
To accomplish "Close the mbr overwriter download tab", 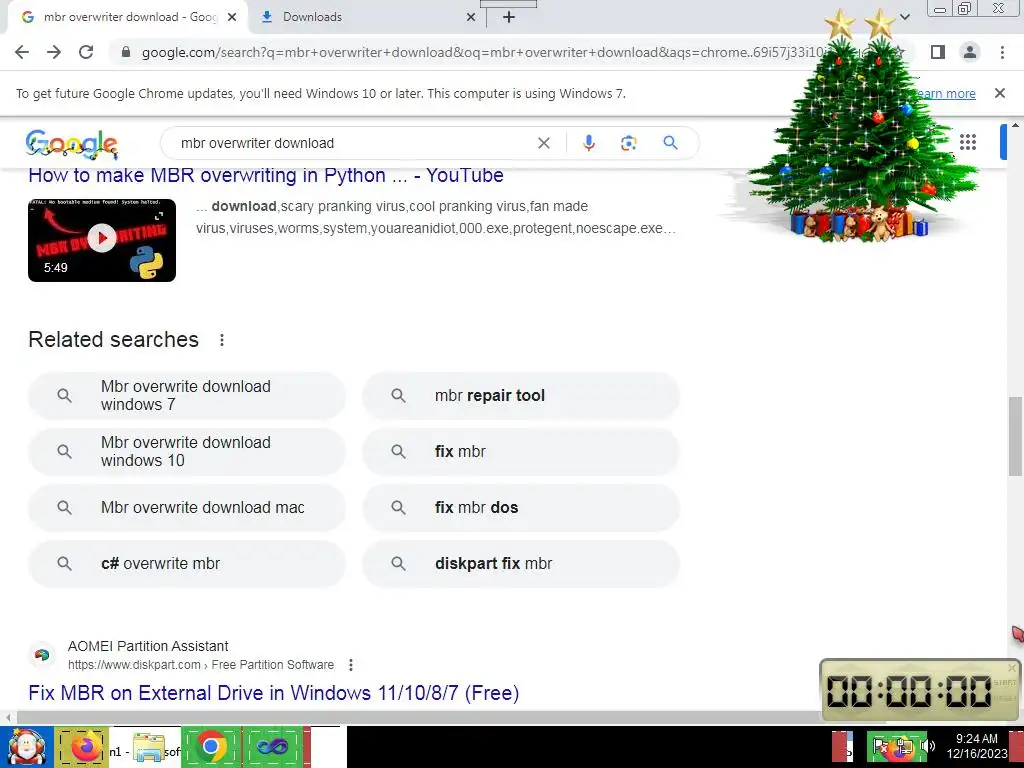I will [232, 18].
